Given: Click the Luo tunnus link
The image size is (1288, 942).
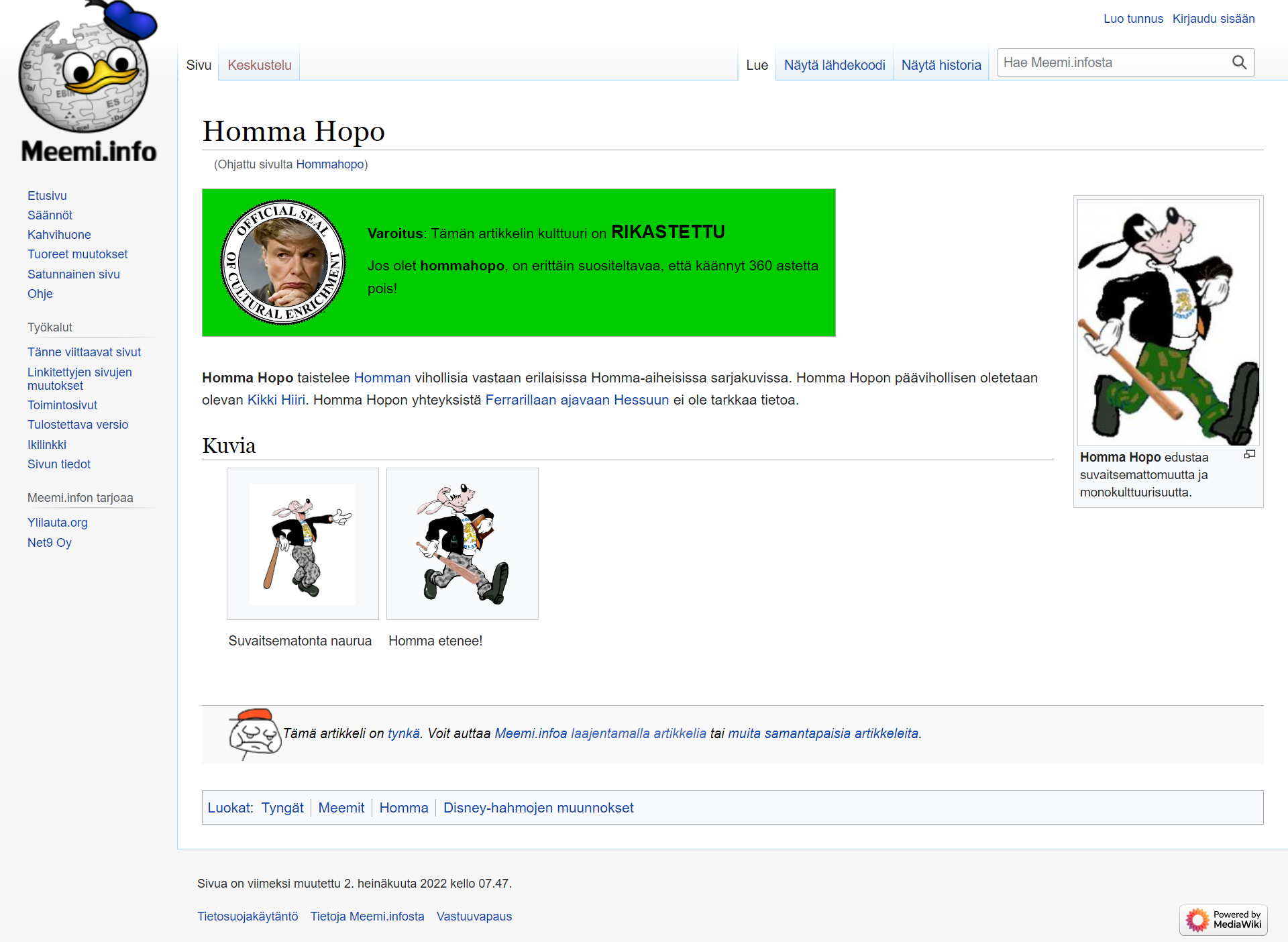Looking at the screenshot, I should [x=1132, y=19].
